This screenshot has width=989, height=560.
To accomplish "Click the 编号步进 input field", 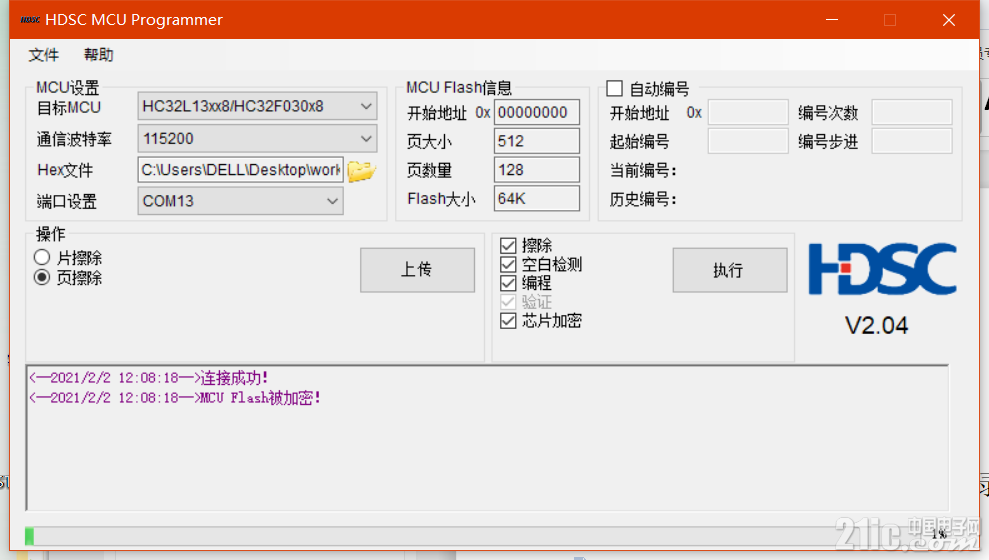I will [911, 141].
